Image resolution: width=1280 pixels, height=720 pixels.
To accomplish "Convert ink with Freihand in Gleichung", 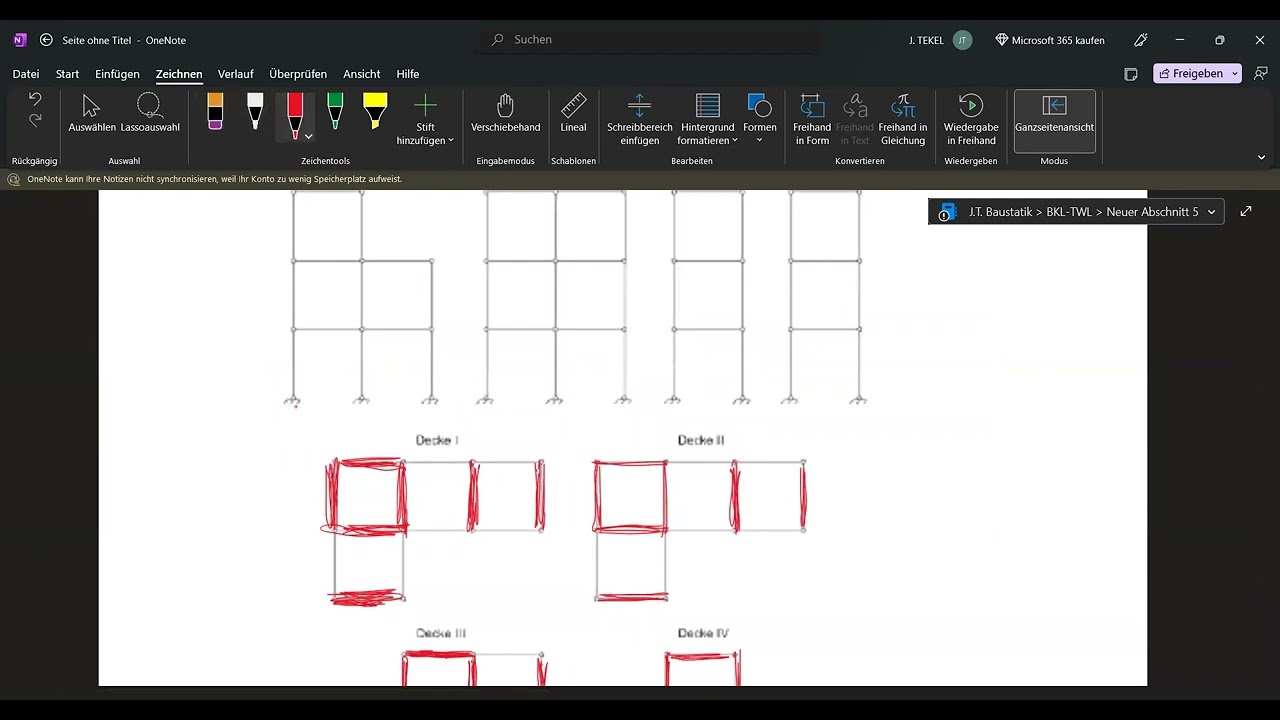I will pyautogui.click(x=903, y=120).
